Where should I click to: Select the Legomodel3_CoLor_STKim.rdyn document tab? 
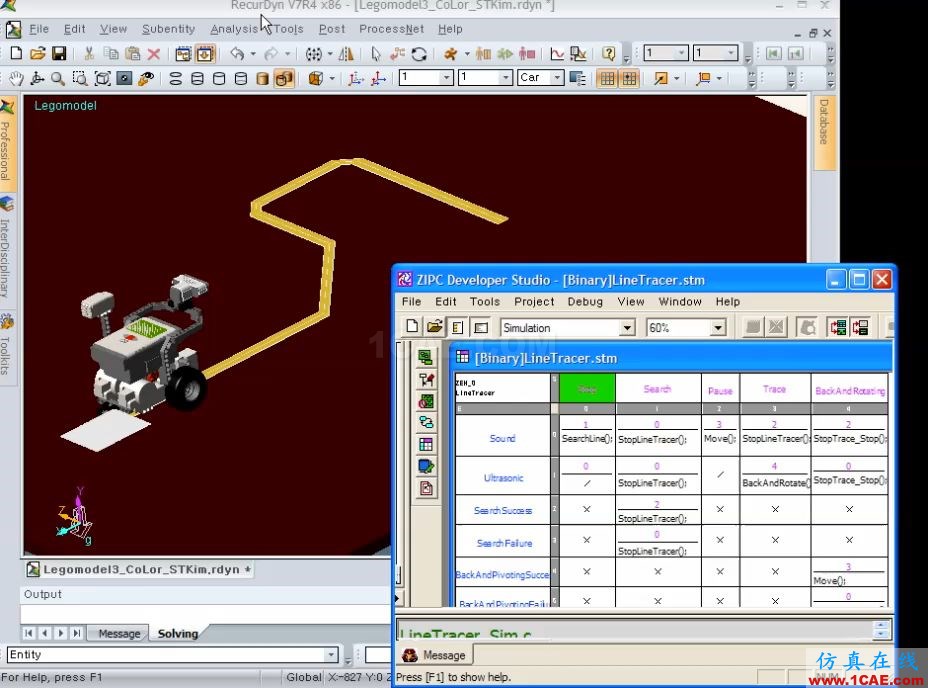coord(140,570)
